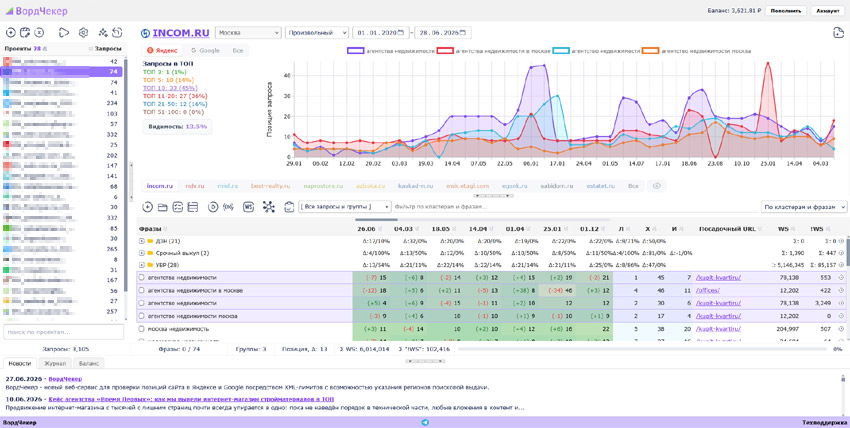The height and width of the screenshot is (428, 850).
Task: Open the /offices/ landing URL link
Action: point(707,290)
